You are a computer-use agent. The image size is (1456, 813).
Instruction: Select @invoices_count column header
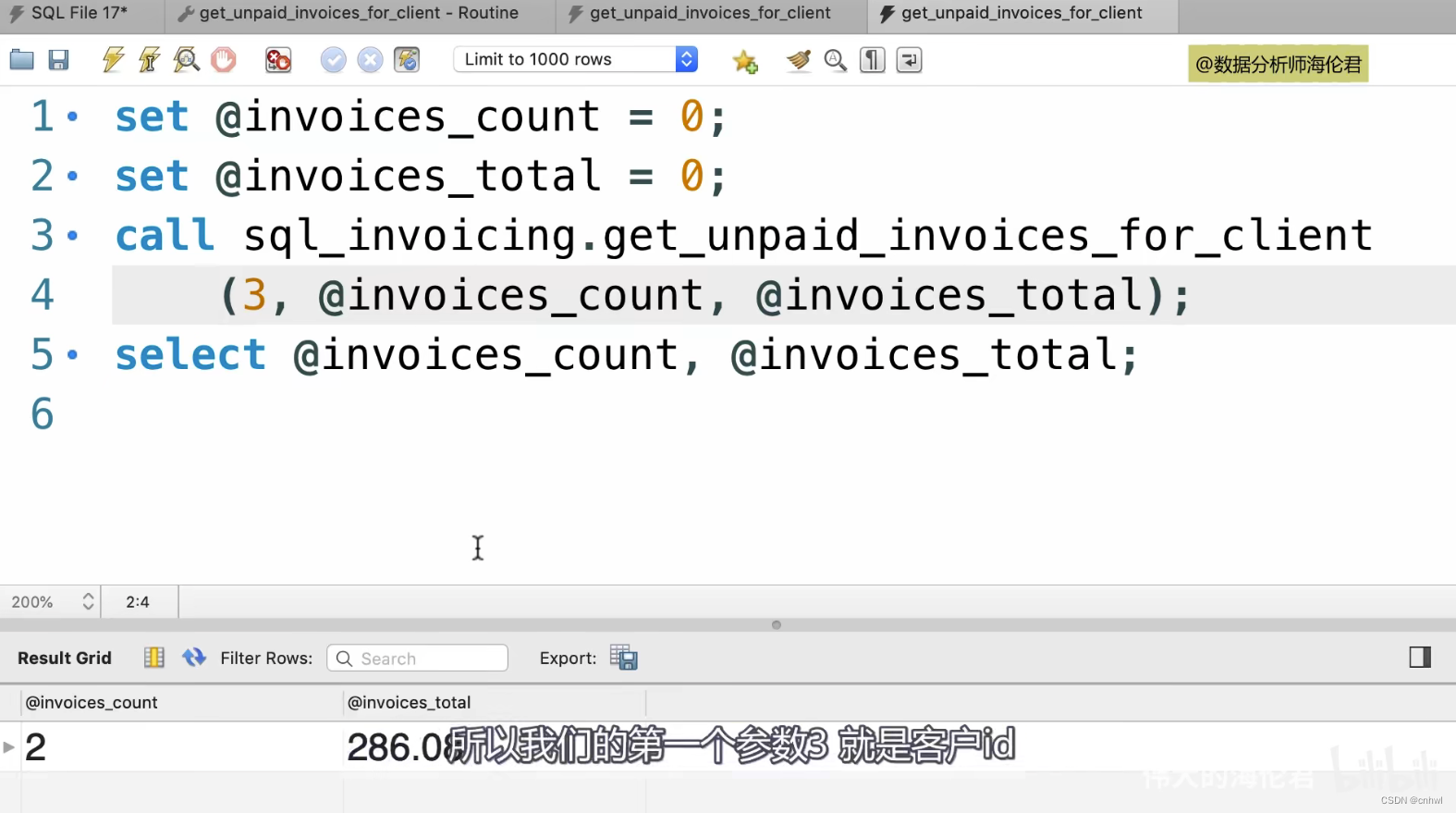[x=180, y=703]
